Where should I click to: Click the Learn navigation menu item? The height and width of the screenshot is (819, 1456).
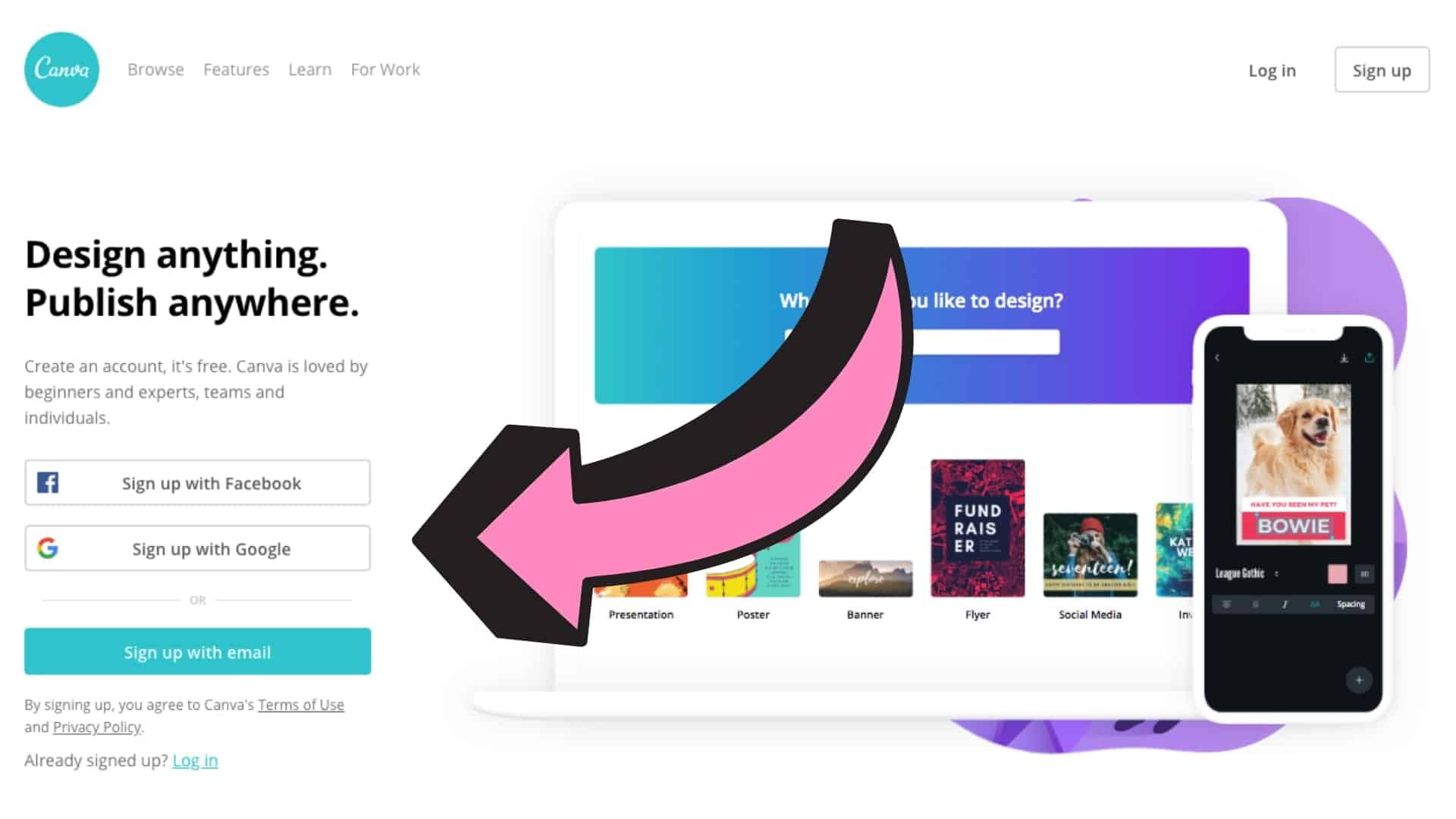[x=310, y=69]
